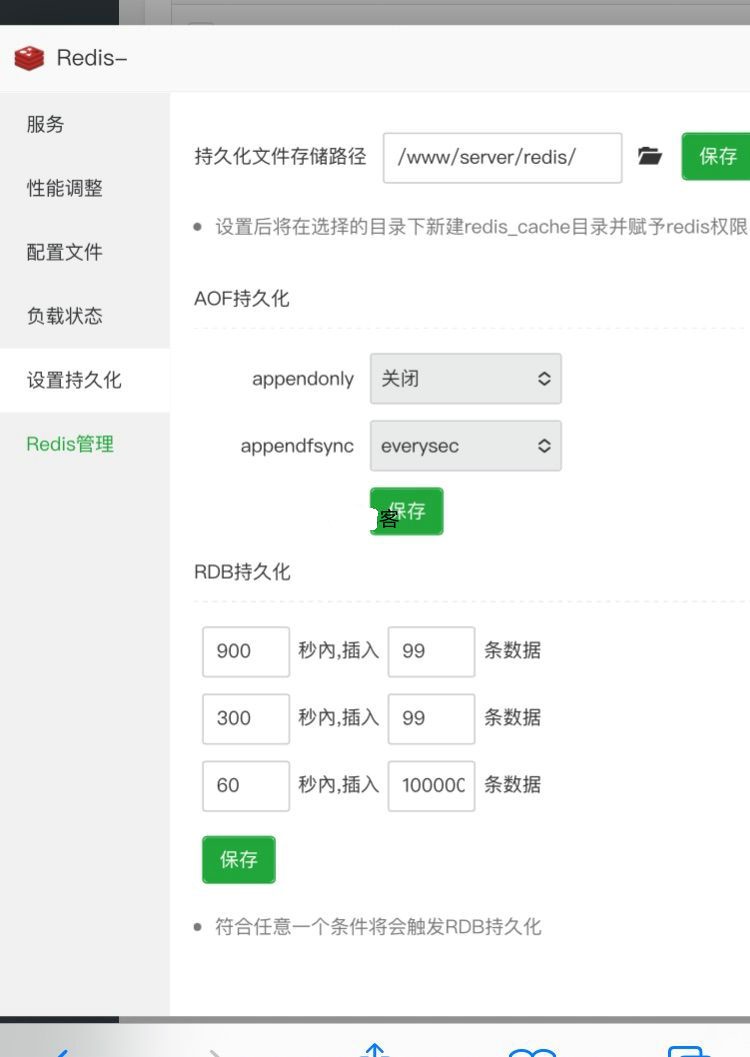Switch to 服务 sidebar tab
750x1057 pixels.
(45, 124)
